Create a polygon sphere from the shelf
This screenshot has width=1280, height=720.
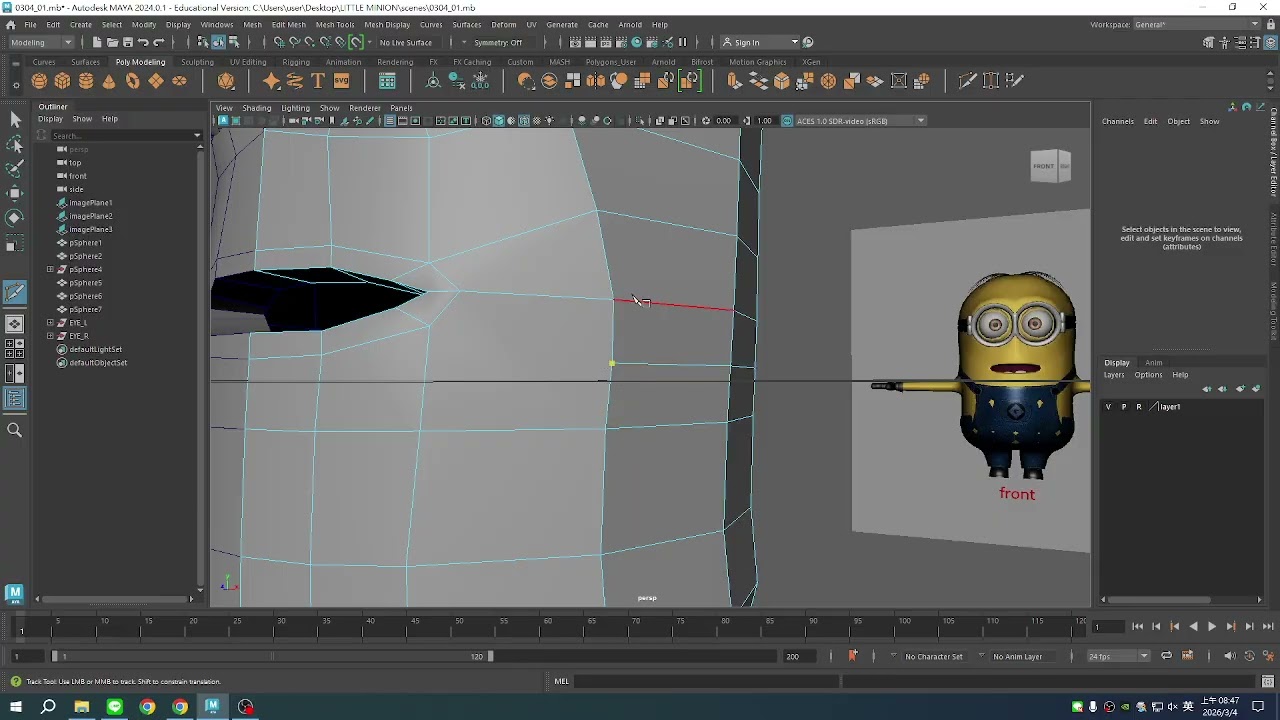[39, 81]
